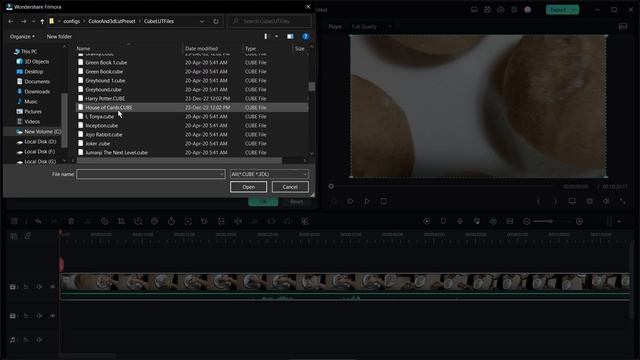
Task: Click the cloud icon in Filmora title bar
Action: (x=500, y=10)
